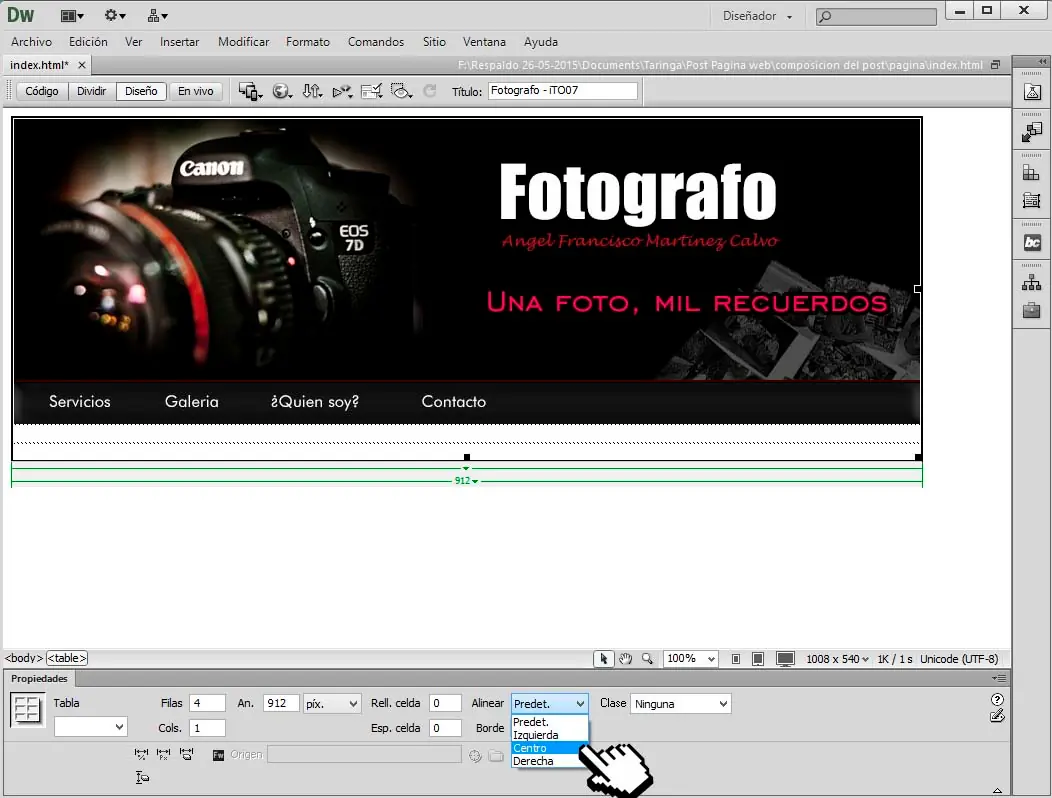Open the Diseñador workspace dropdown
Viewport: 1052px width, 798px height.
757,16
